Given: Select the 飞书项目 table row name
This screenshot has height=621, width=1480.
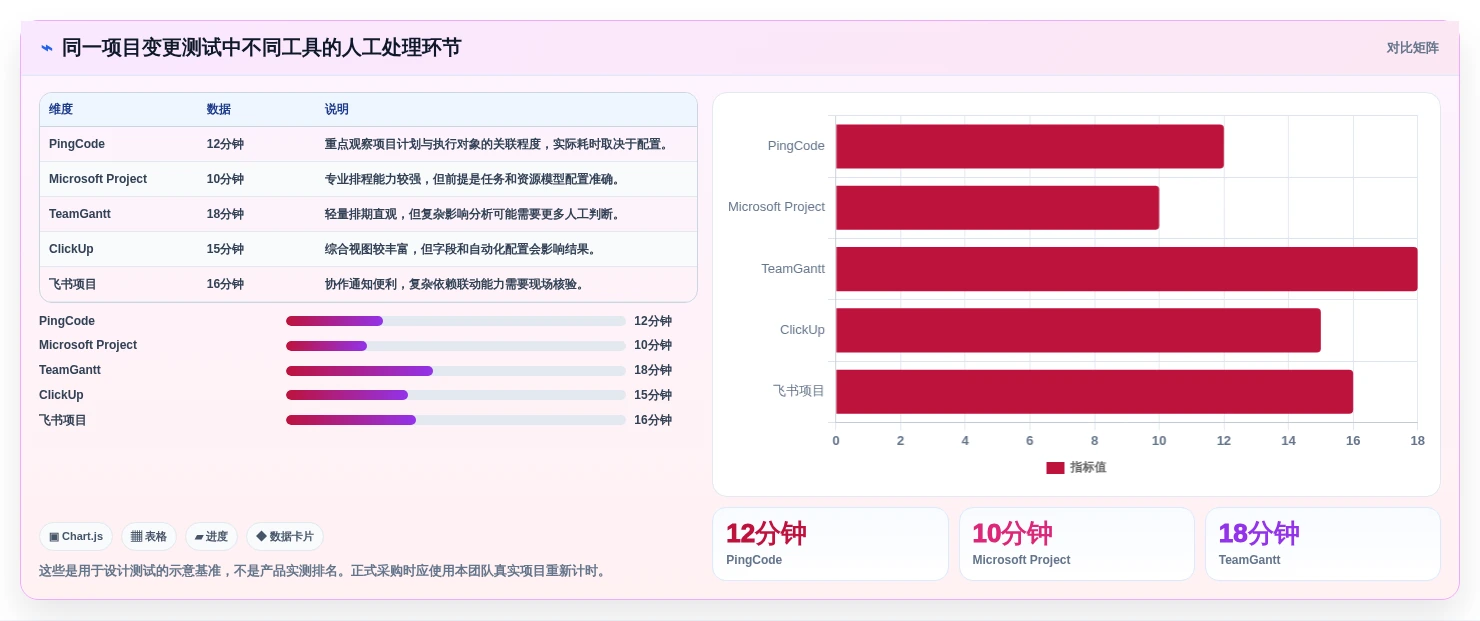Looking at the screenshot, I should [73, 284].
